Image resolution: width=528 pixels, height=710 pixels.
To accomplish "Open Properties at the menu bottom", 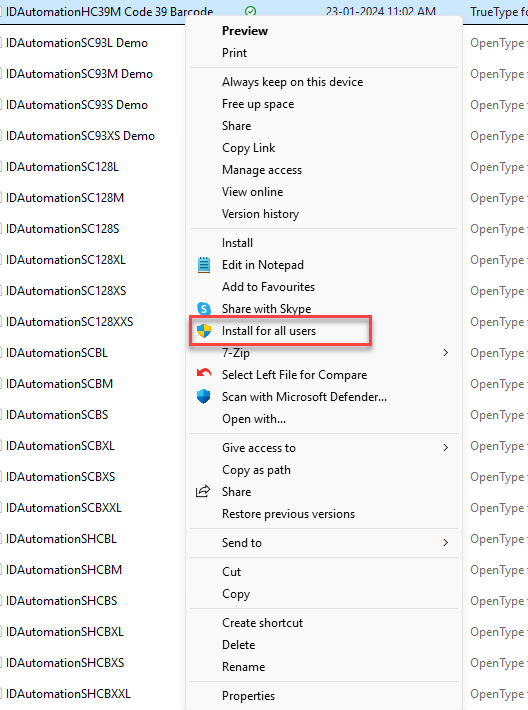I will click(248, 696).
